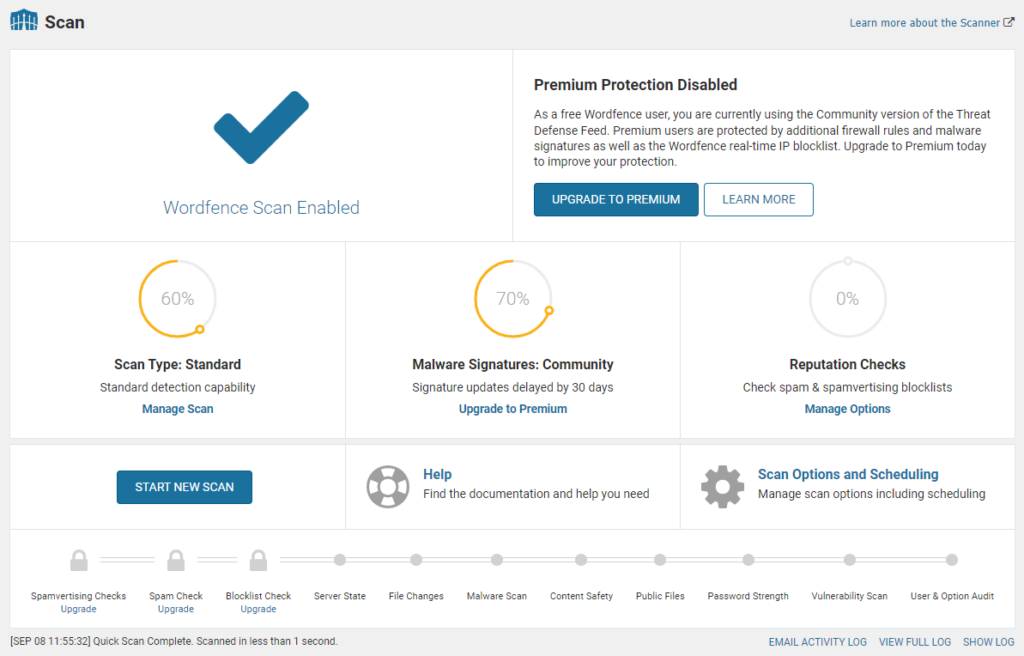Click Upgrade under Spam Check
The width and height of the screenshot is (1024, 656).
coord(176,609)
